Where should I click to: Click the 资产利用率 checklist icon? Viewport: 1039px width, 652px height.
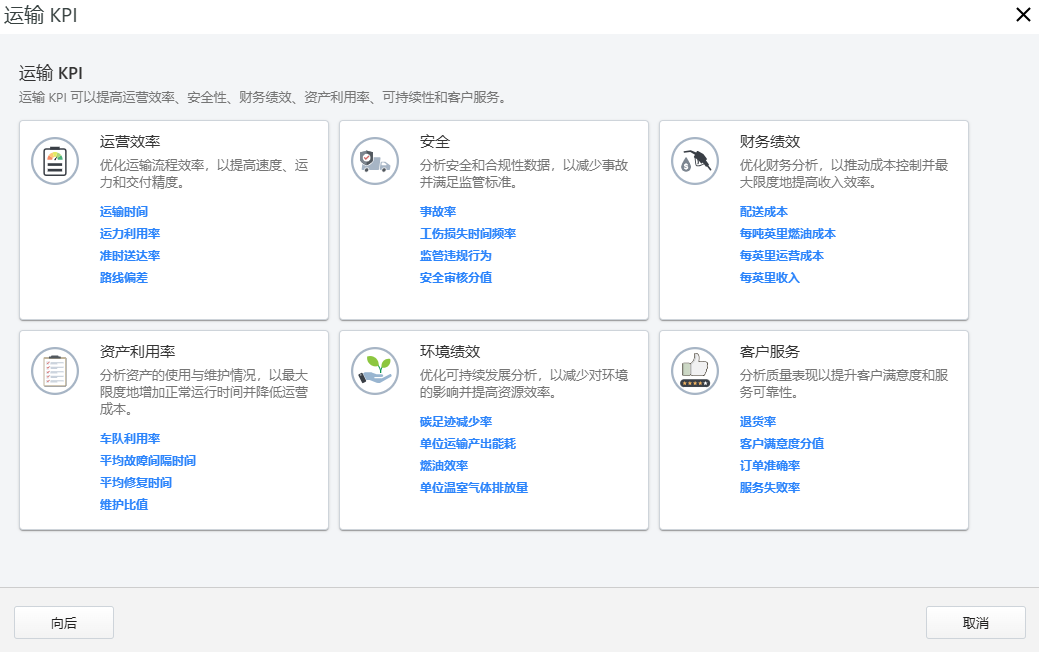(55, 370)
